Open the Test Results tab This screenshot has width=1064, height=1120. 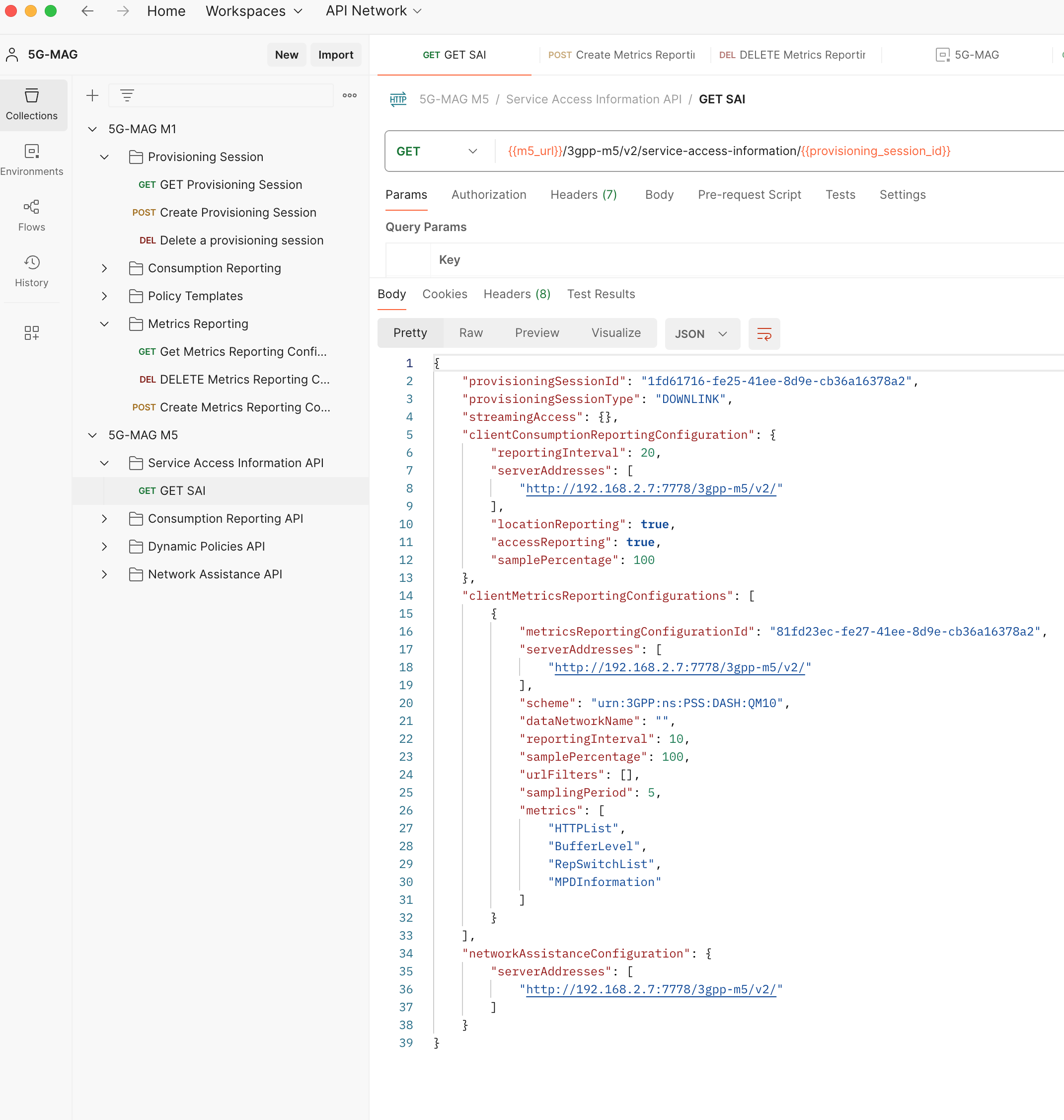[x=601, y=294]
